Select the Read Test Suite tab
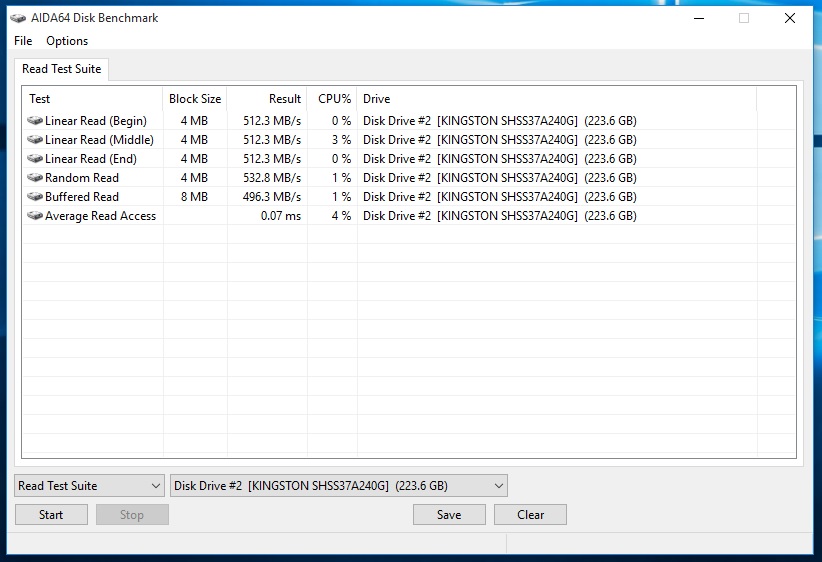The width and height of the screenshot is (822, 562). point(61,69)
